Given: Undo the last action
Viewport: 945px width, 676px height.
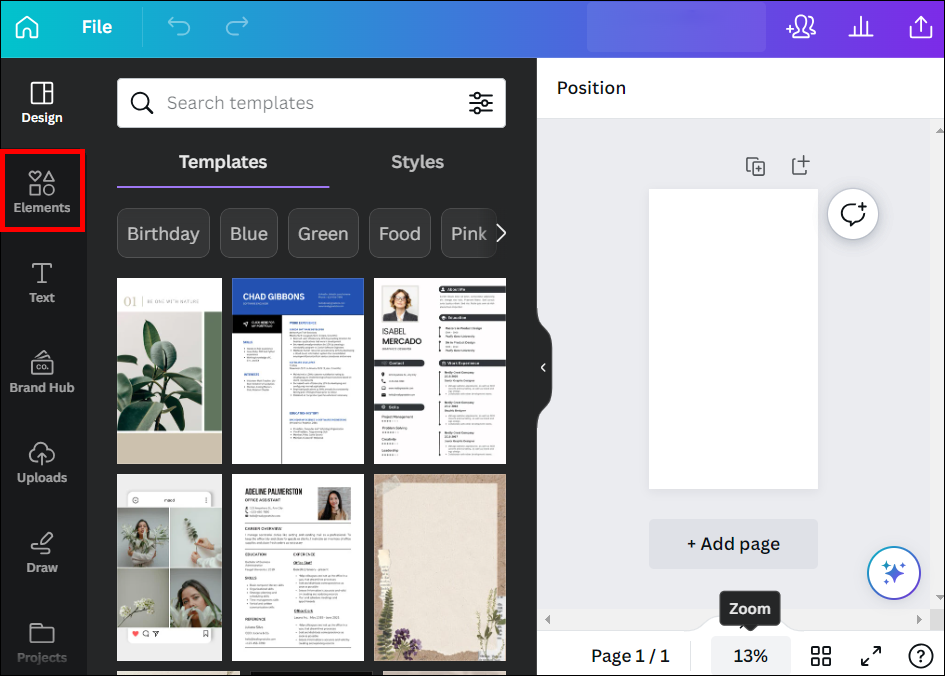Looking at the screenshot, I should (179, 27).
